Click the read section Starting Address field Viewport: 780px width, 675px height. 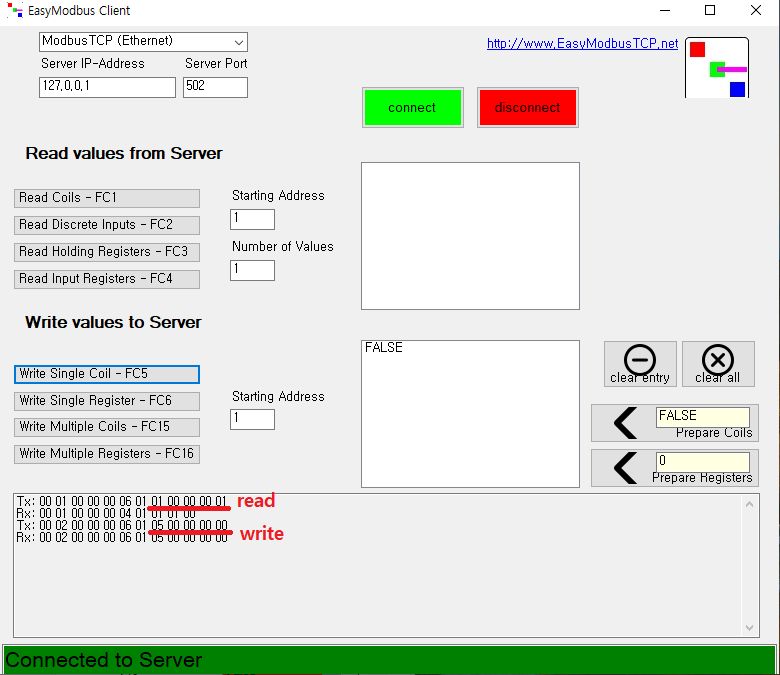click(252, 219)
